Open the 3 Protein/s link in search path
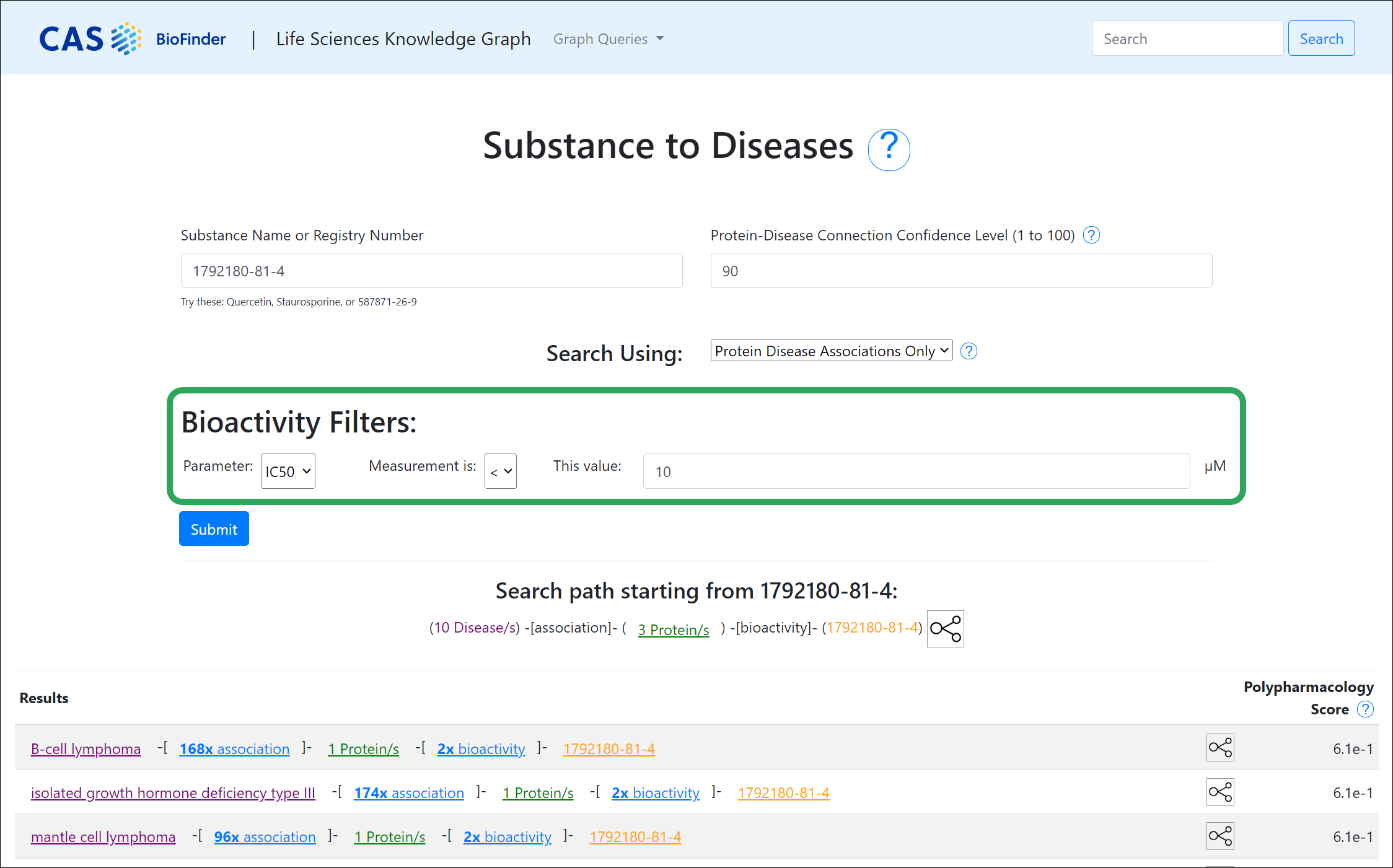The image size is (1393, 868). [673, 629]
